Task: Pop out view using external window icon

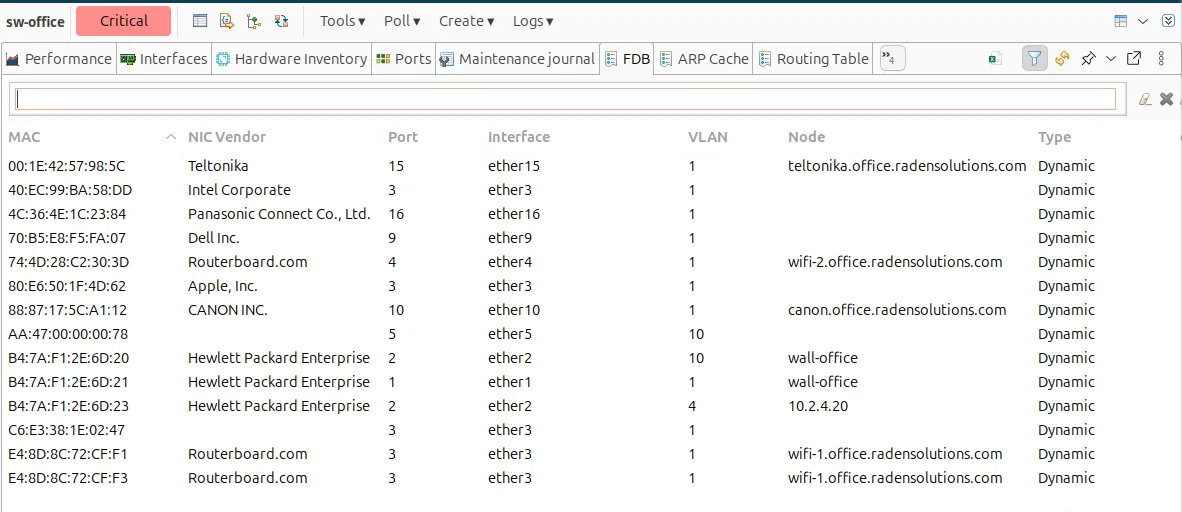Action: [x=1134, y=59]
